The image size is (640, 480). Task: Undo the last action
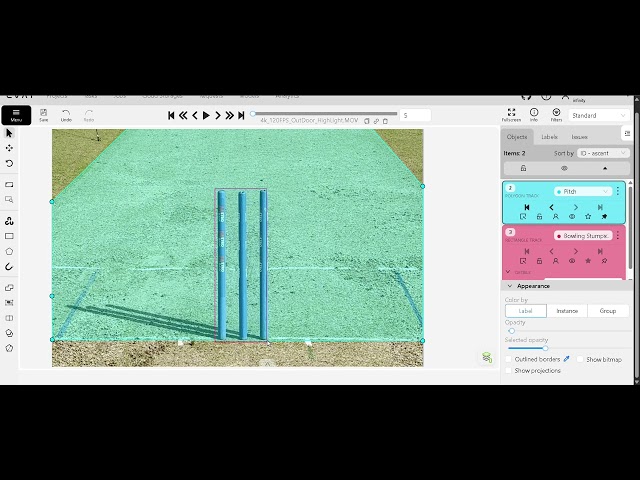click(66, 115)
